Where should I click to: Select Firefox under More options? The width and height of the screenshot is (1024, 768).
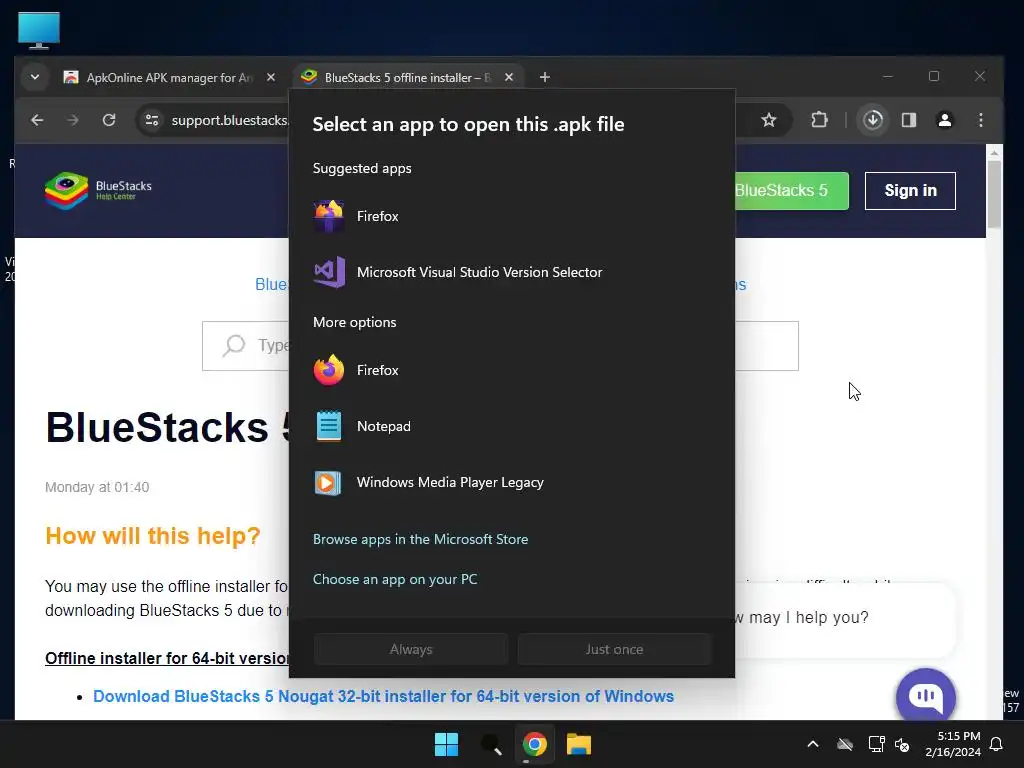click(x=511, y=370)
